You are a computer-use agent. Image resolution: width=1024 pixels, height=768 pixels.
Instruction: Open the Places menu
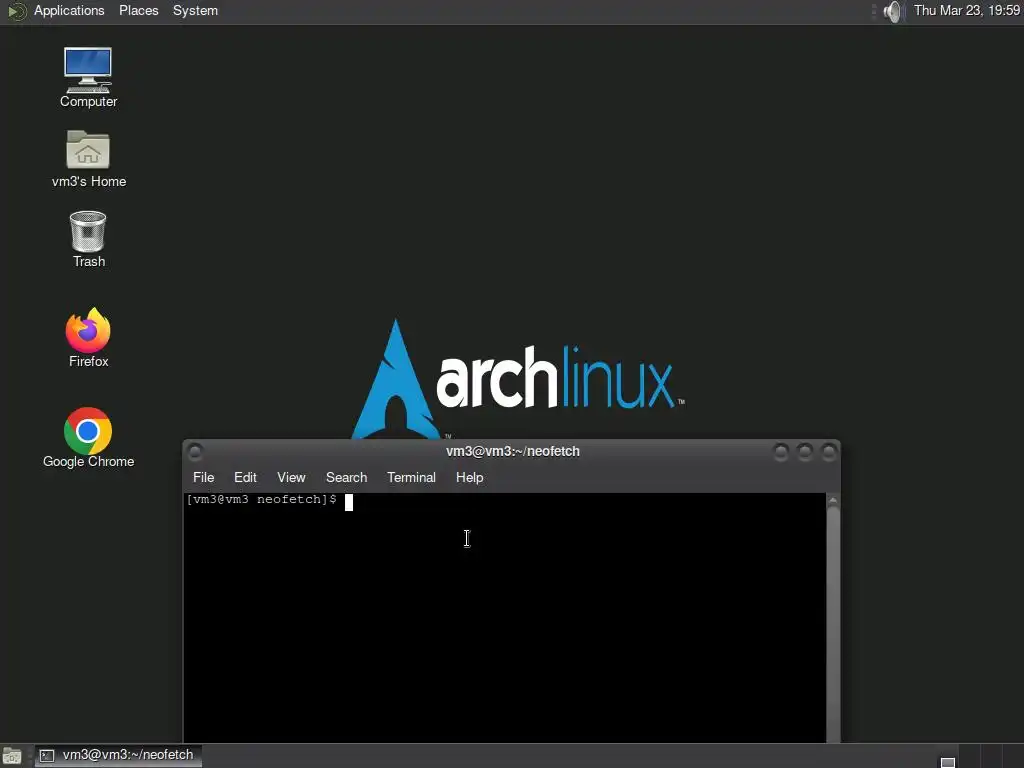(138, 11)
